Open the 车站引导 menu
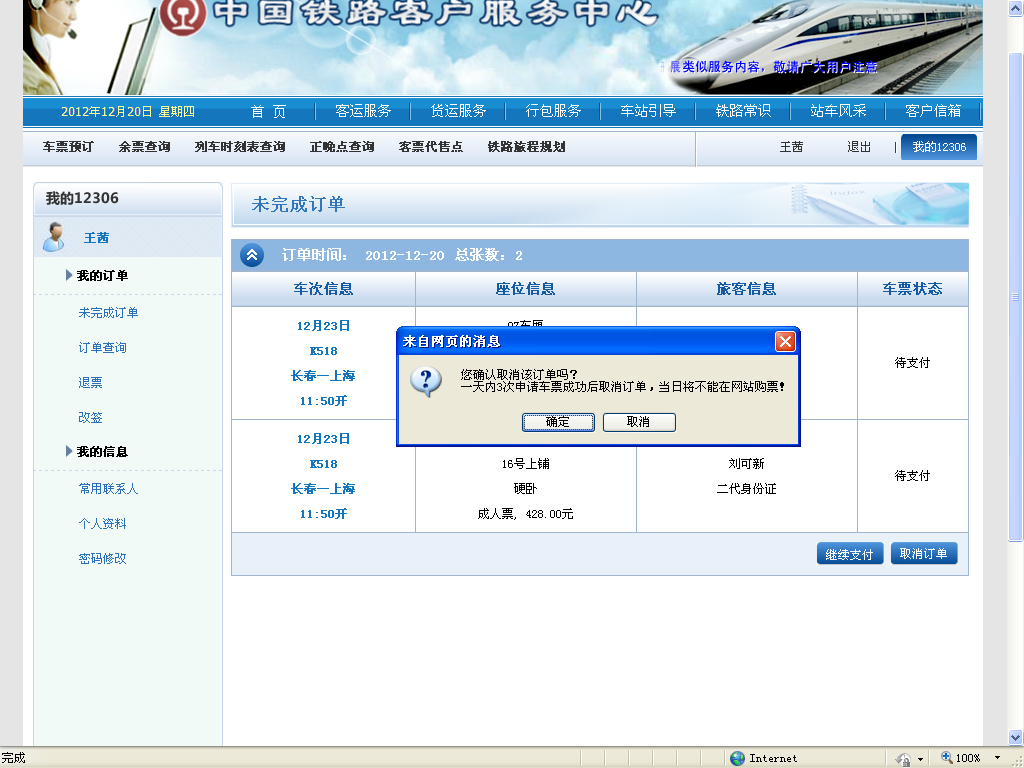 648,111
